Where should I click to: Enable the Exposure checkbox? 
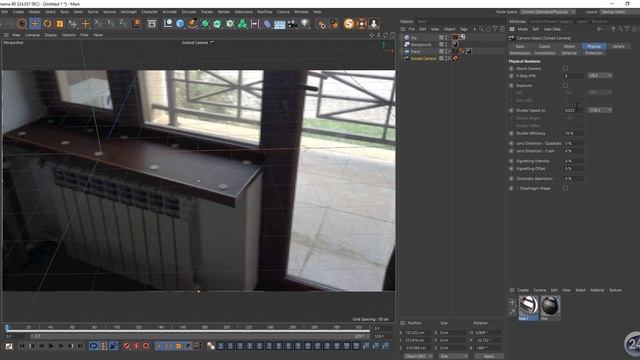pyautogui.click(x=565, y=85)
